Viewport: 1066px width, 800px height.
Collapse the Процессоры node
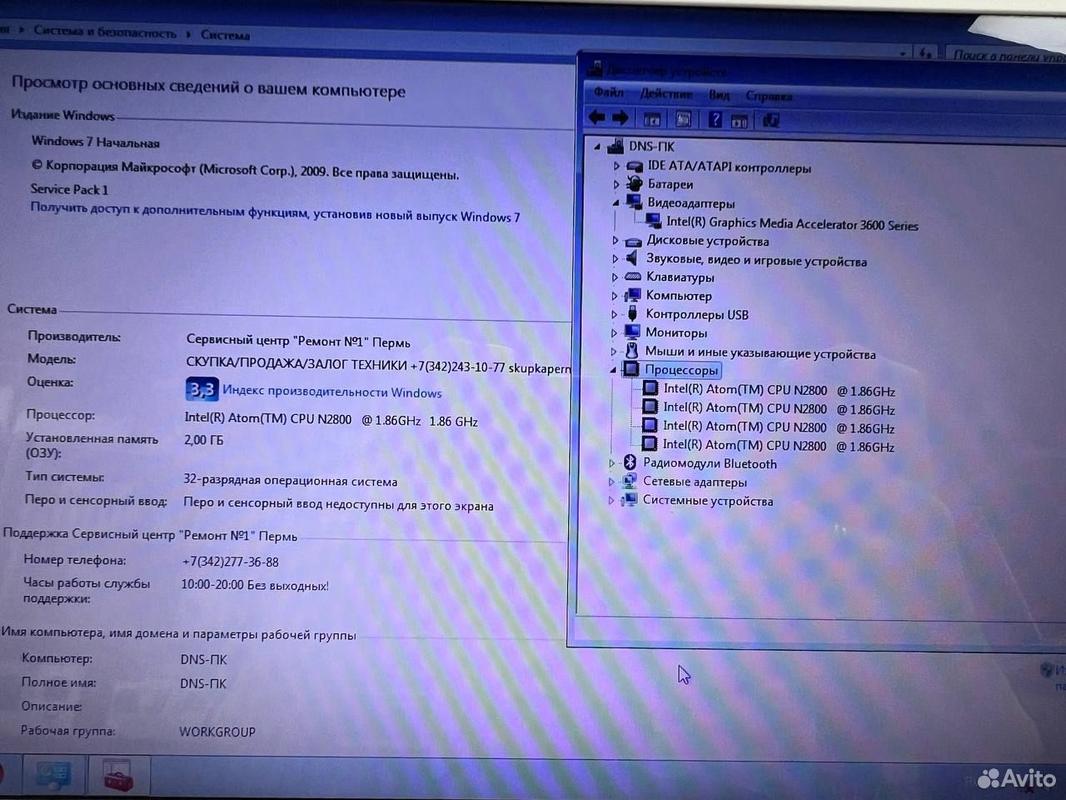pos(613,370)
